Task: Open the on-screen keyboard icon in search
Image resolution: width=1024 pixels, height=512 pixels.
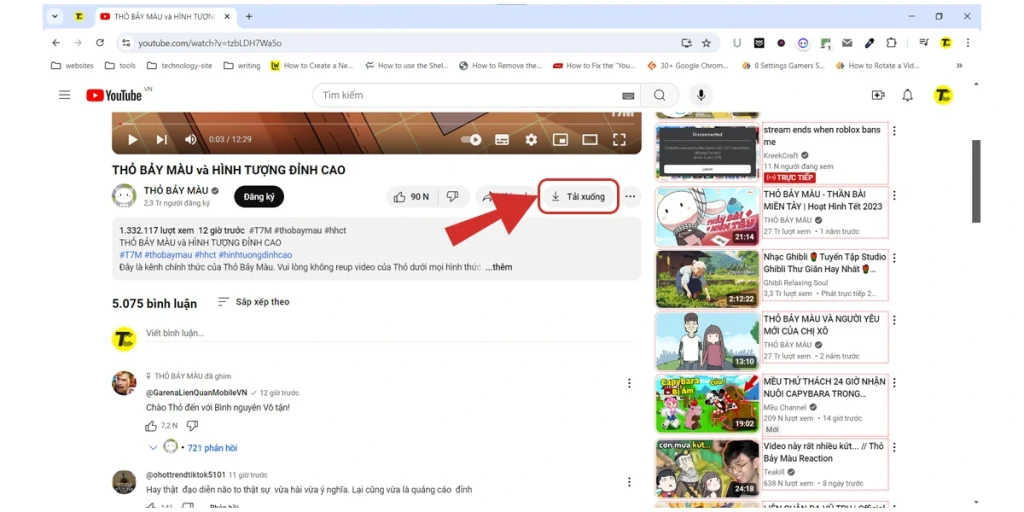Action: (x=628, y=96)
